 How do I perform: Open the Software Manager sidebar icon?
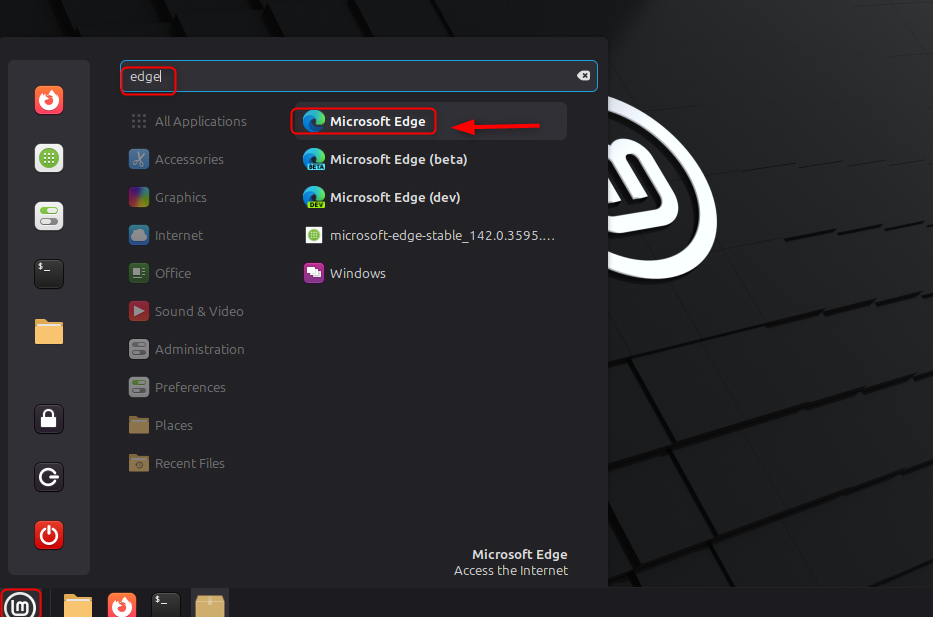coord(49,158)
